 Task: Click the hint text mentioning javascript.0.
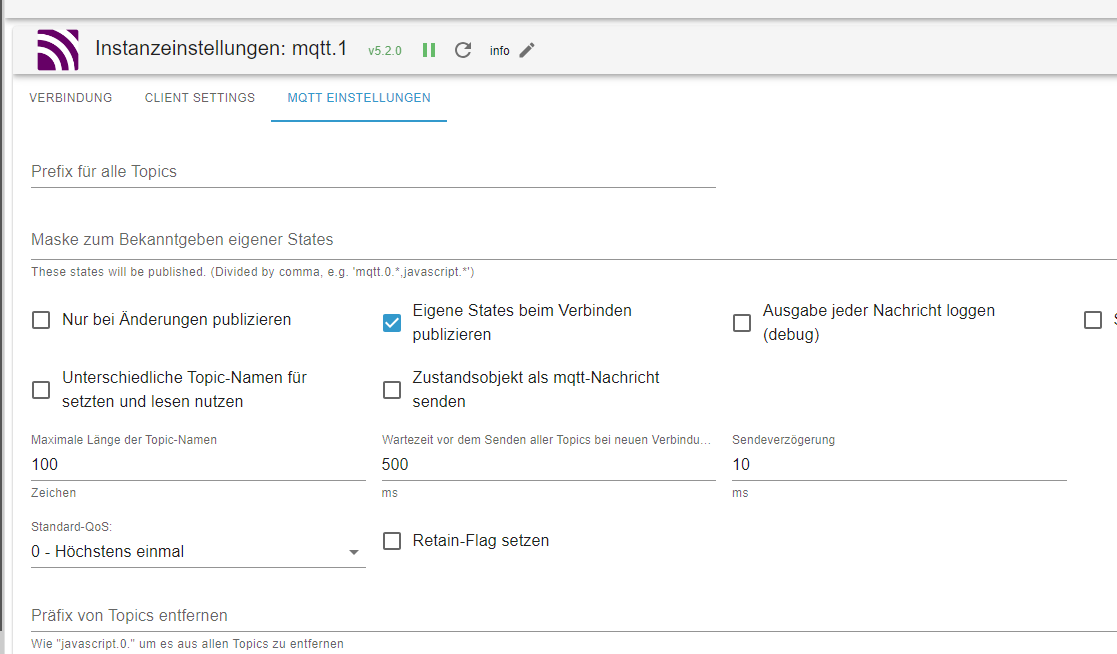tap(187, 644)
